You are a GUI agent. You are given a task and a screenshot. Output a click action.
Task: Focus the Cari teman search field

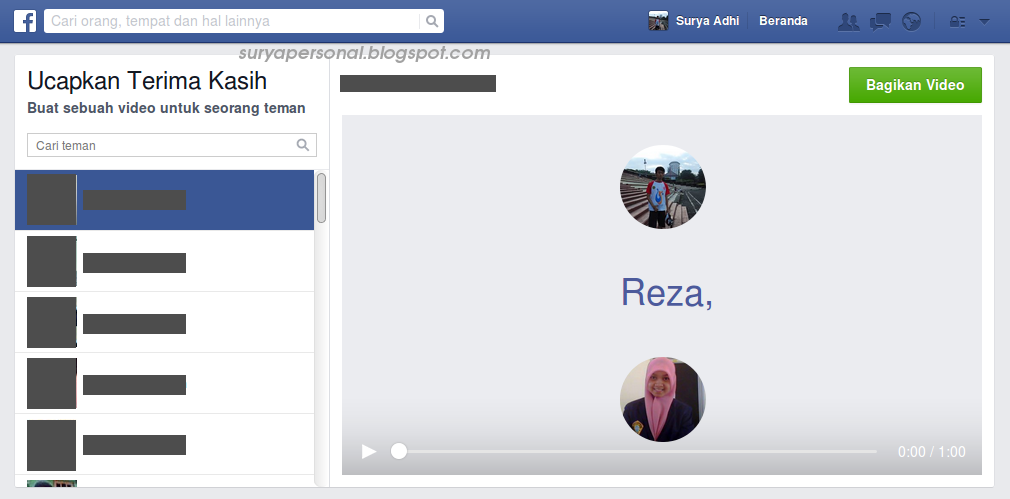(x=172, y=145)
